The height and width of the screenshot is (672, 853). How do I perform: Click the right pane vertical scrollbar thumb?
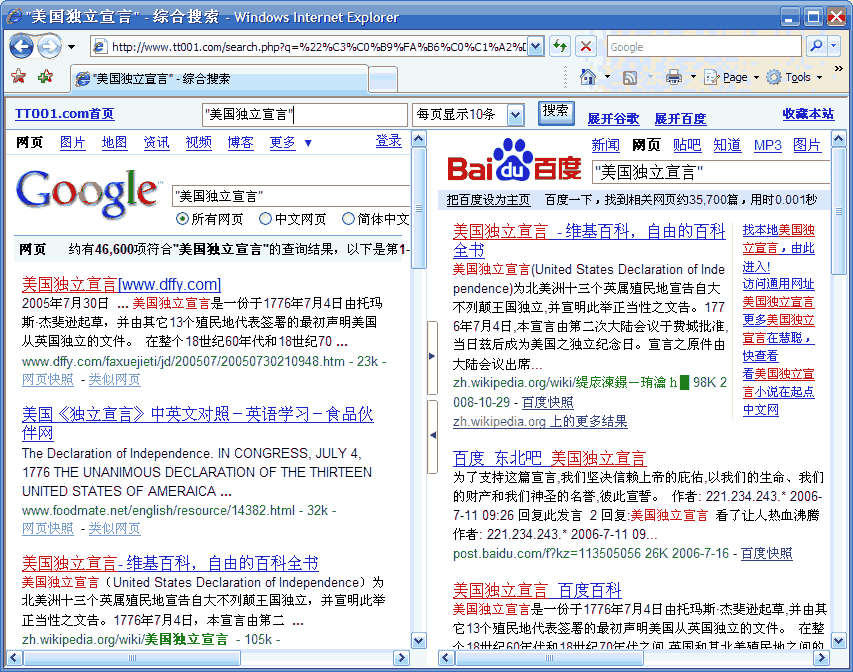point(838,211)
